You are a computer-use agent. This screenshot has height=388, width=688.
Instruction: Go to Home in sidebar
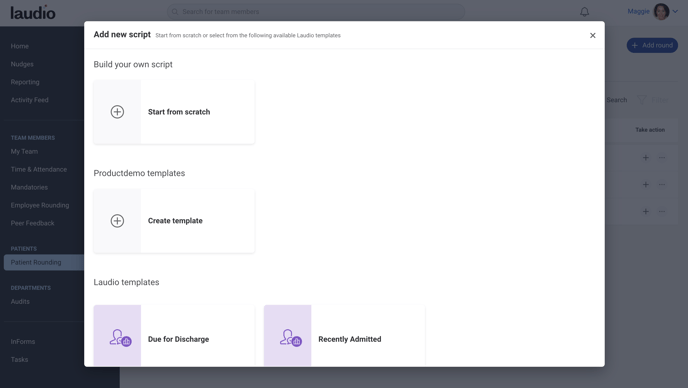click(20, 46)
